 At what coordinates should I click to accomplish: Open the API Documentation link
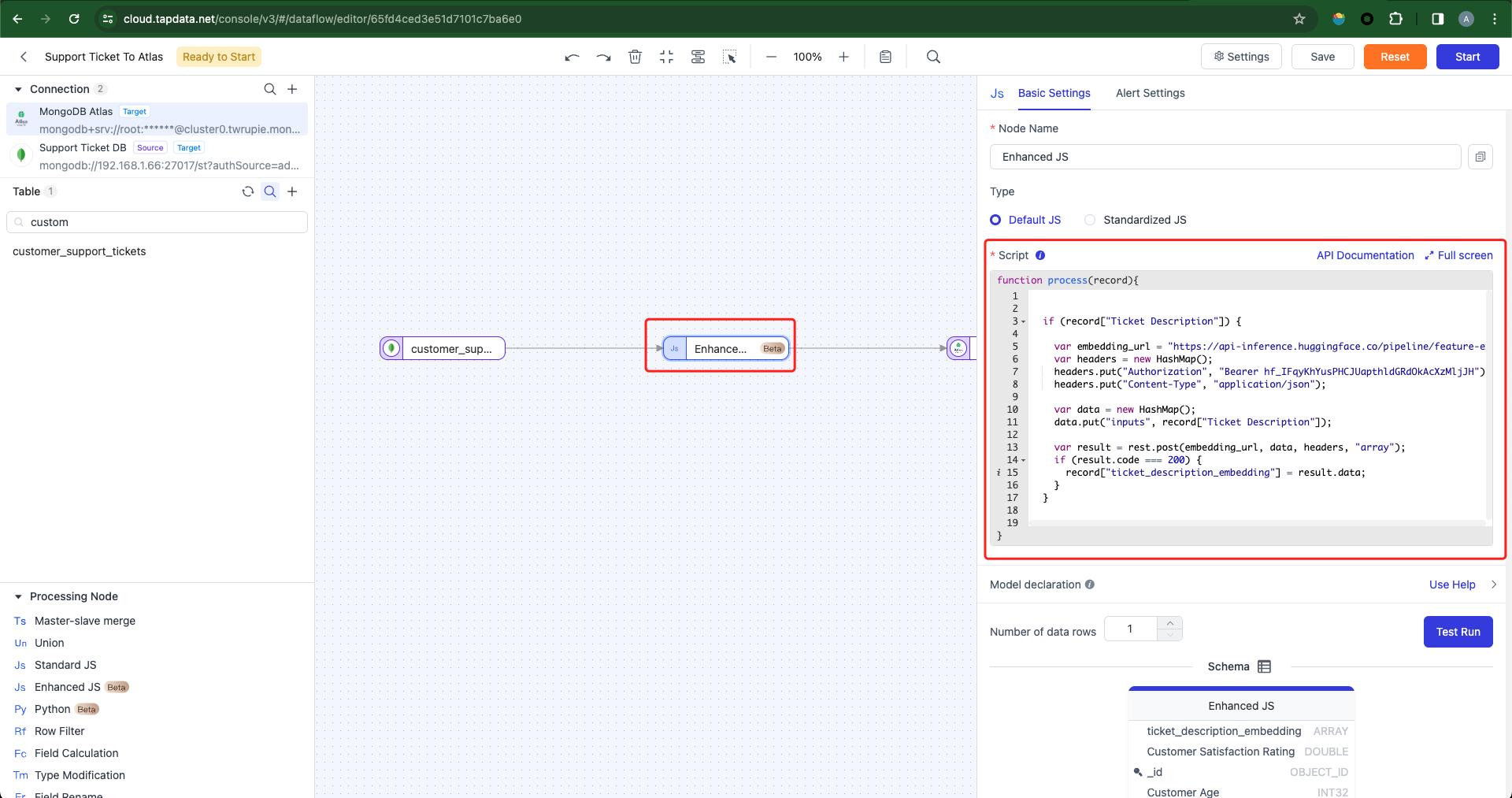tap(1365, 255)
